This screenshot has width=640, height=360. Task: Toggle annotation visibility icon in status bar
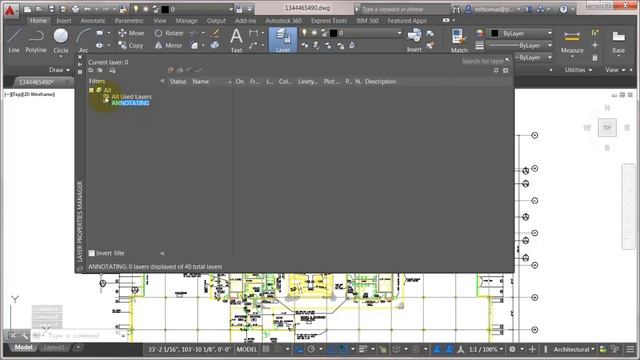click(437, 349)
